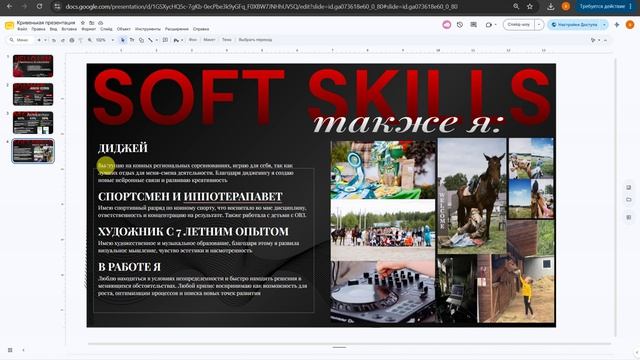Star the presentation
Screen dimensions: 640x360
coord(83,23)
